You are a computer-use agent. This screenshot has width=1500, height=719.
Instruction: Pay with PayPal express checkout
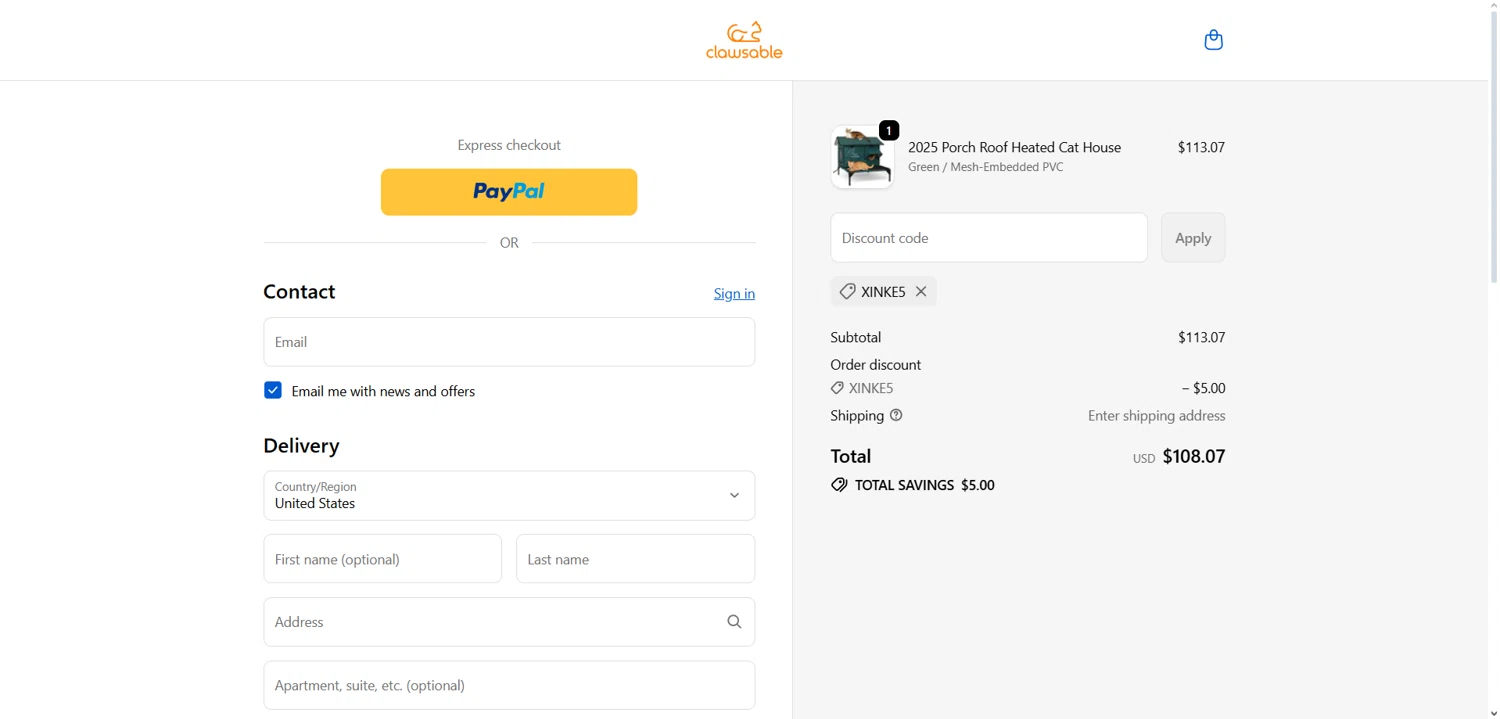(x=509, y=192)
